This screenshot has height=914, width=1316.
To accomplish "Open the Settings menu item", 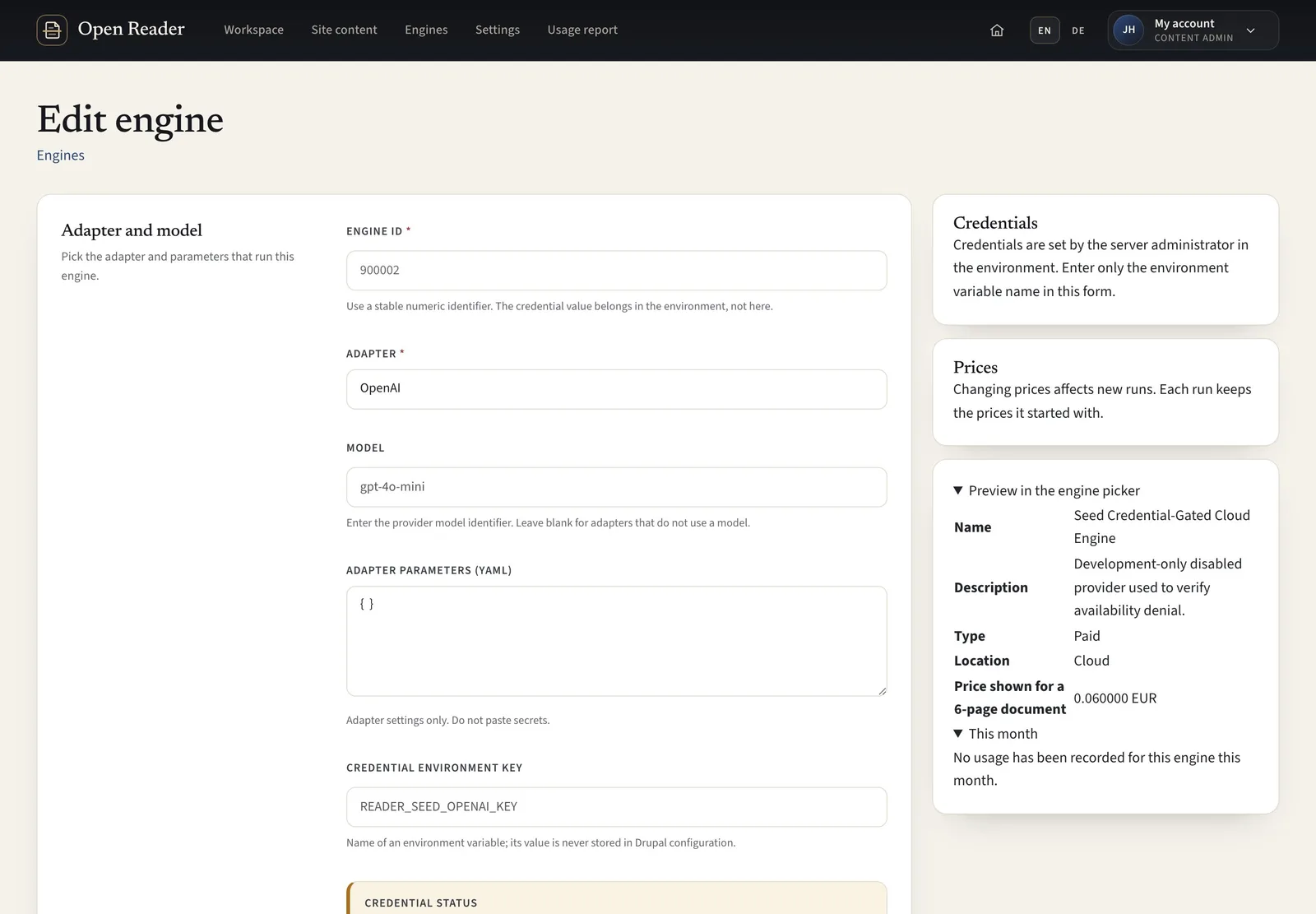I will pos(498,30).
